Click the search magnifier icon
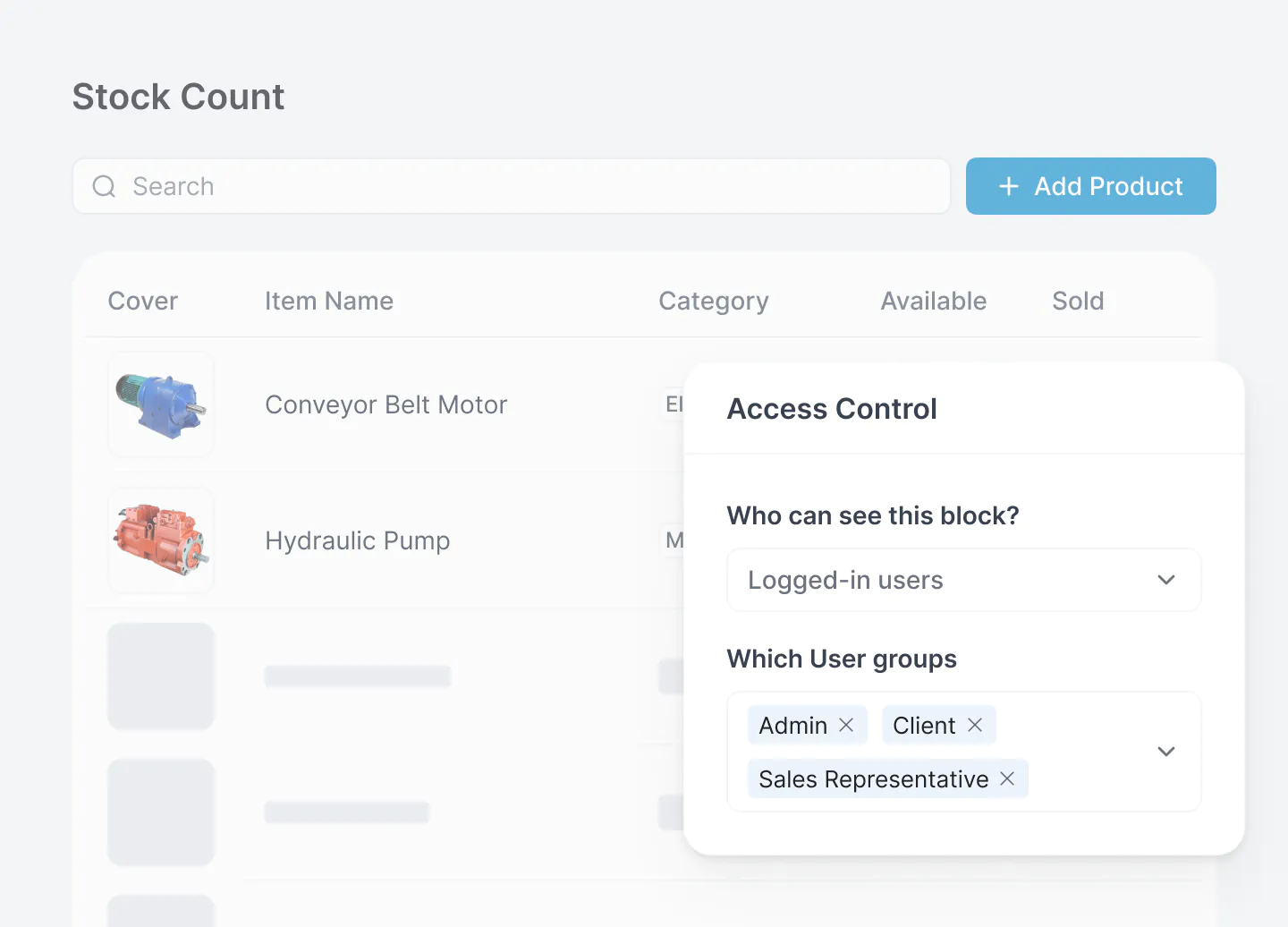 [103, 186]
